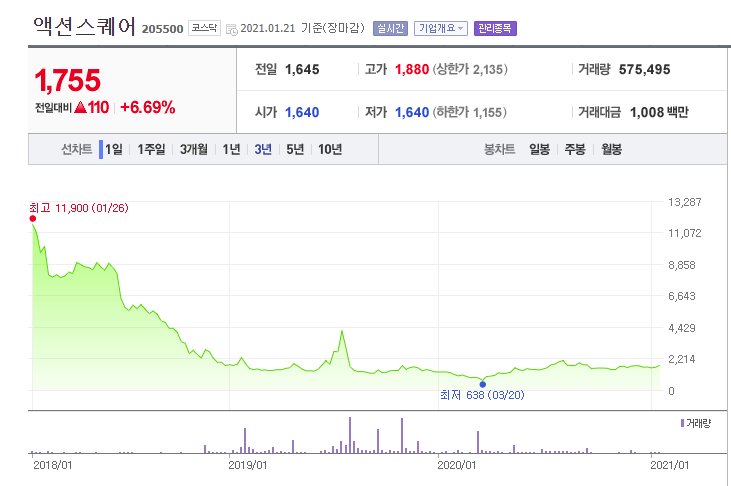
Task: Select the 3년 chart period
Action: pos(263,149)
